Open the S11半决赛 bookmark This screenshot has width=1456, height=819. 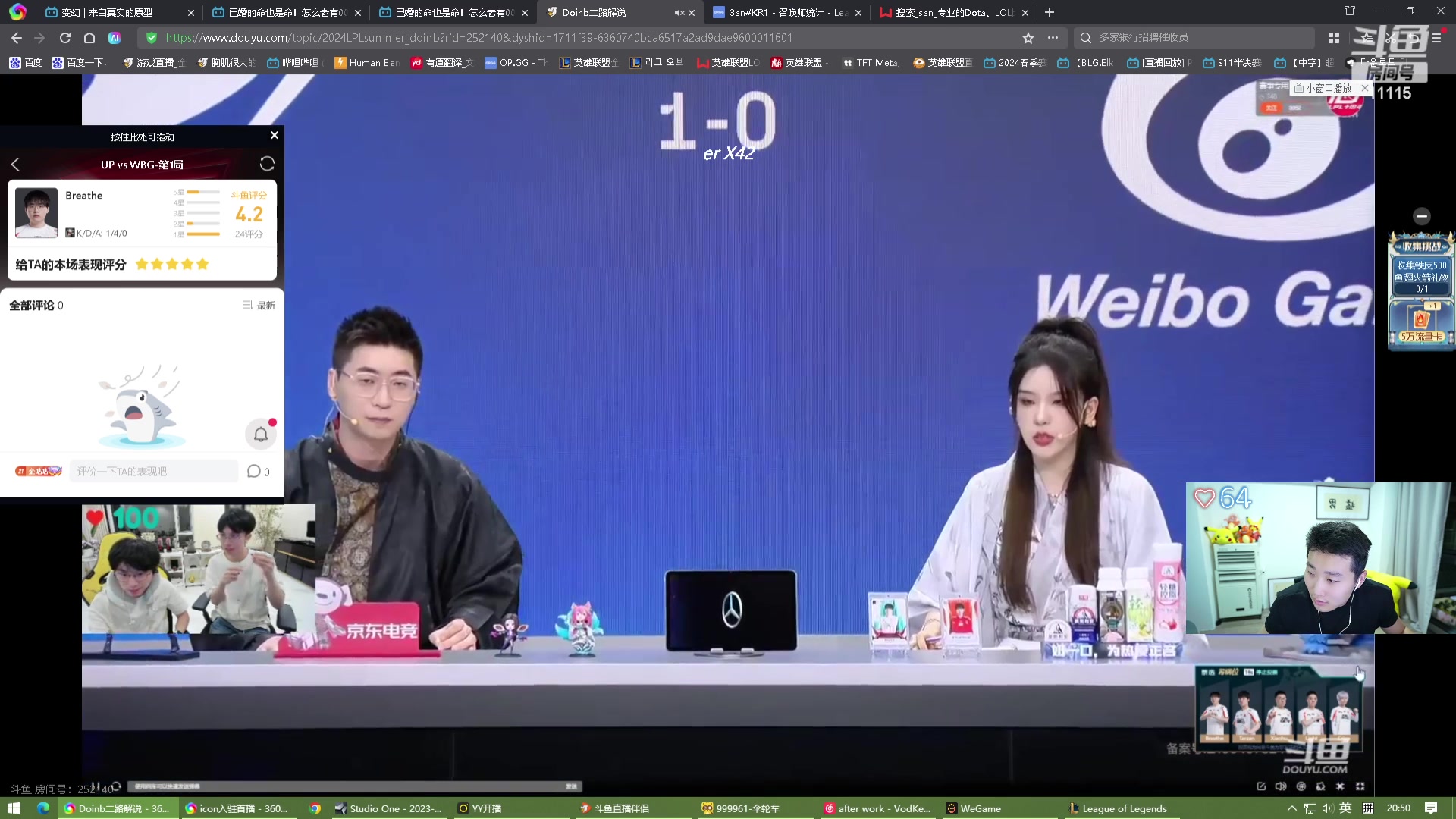(1232, 63)
